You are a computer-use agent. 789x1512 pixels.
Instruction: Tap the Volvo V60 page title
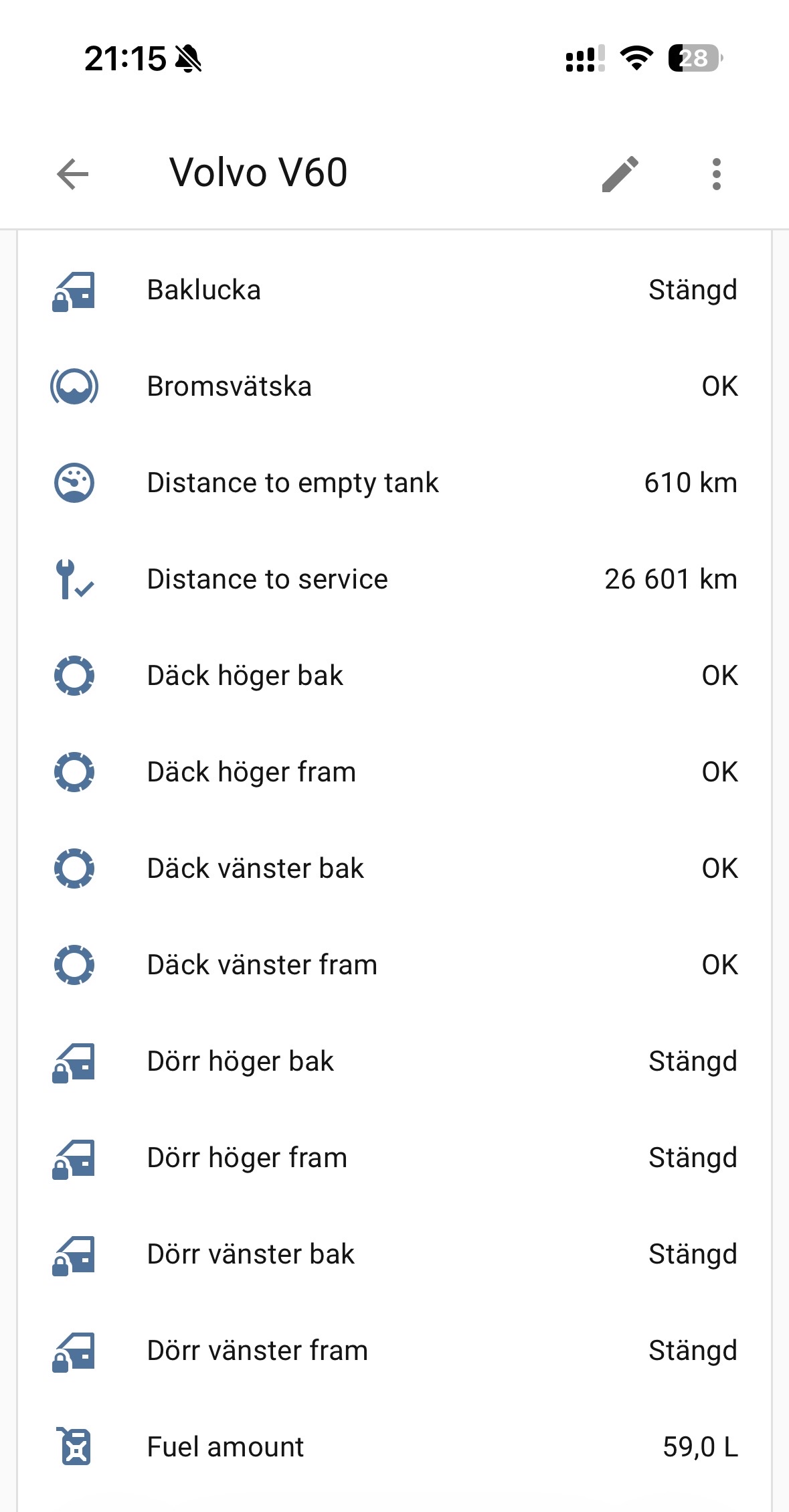(x=258, y=173)
